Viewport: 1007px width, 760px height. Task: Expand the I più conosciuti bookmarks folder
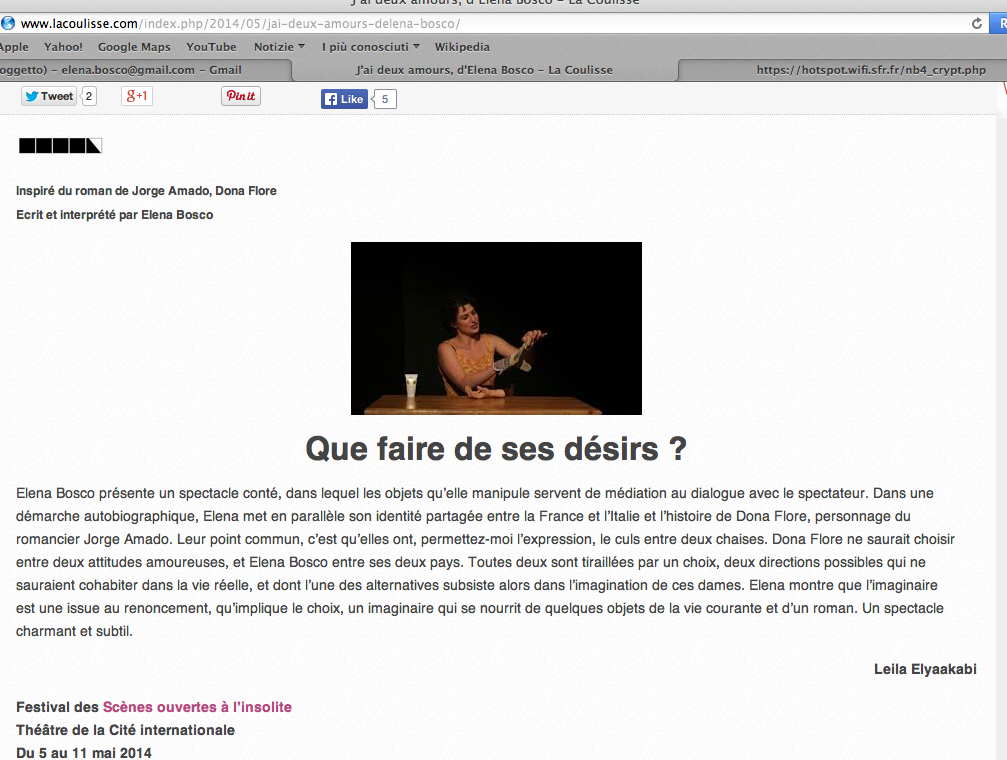[370, 47]
